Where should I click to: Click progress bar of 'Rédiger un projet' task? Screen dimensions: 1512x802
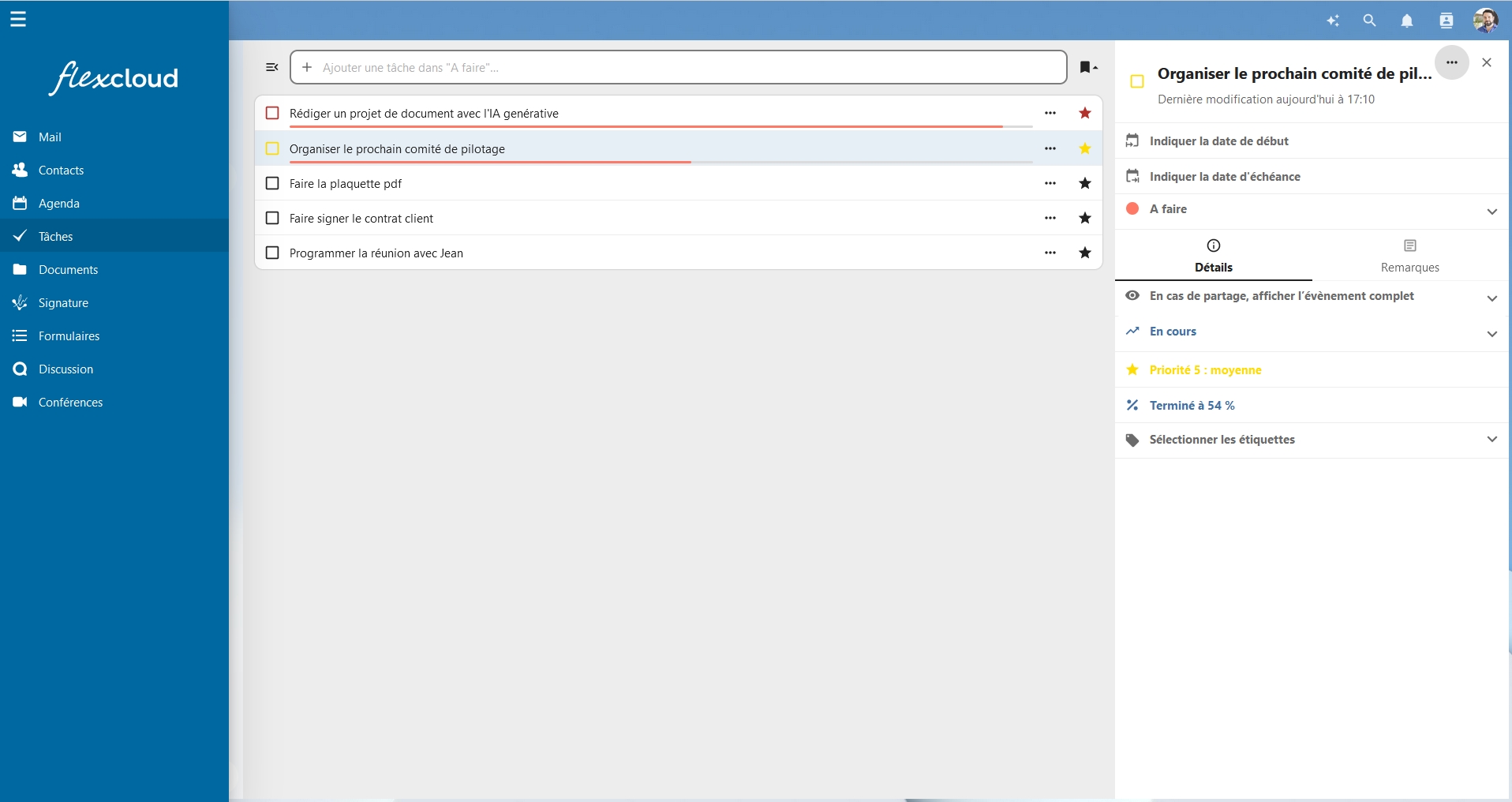(661, 126)
